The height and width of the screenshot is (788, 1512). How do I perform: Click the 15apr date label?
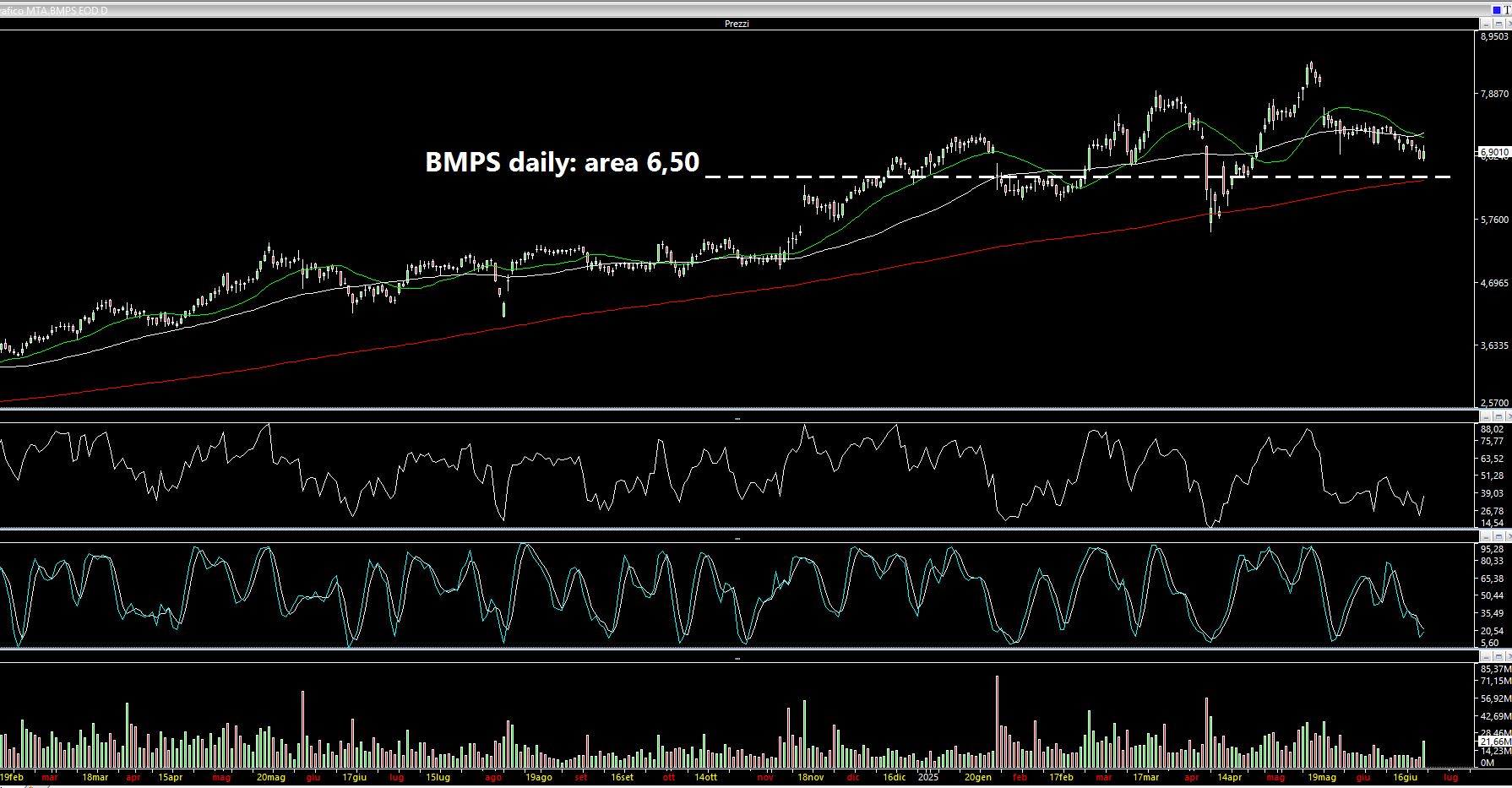click(x=170, y=777)
